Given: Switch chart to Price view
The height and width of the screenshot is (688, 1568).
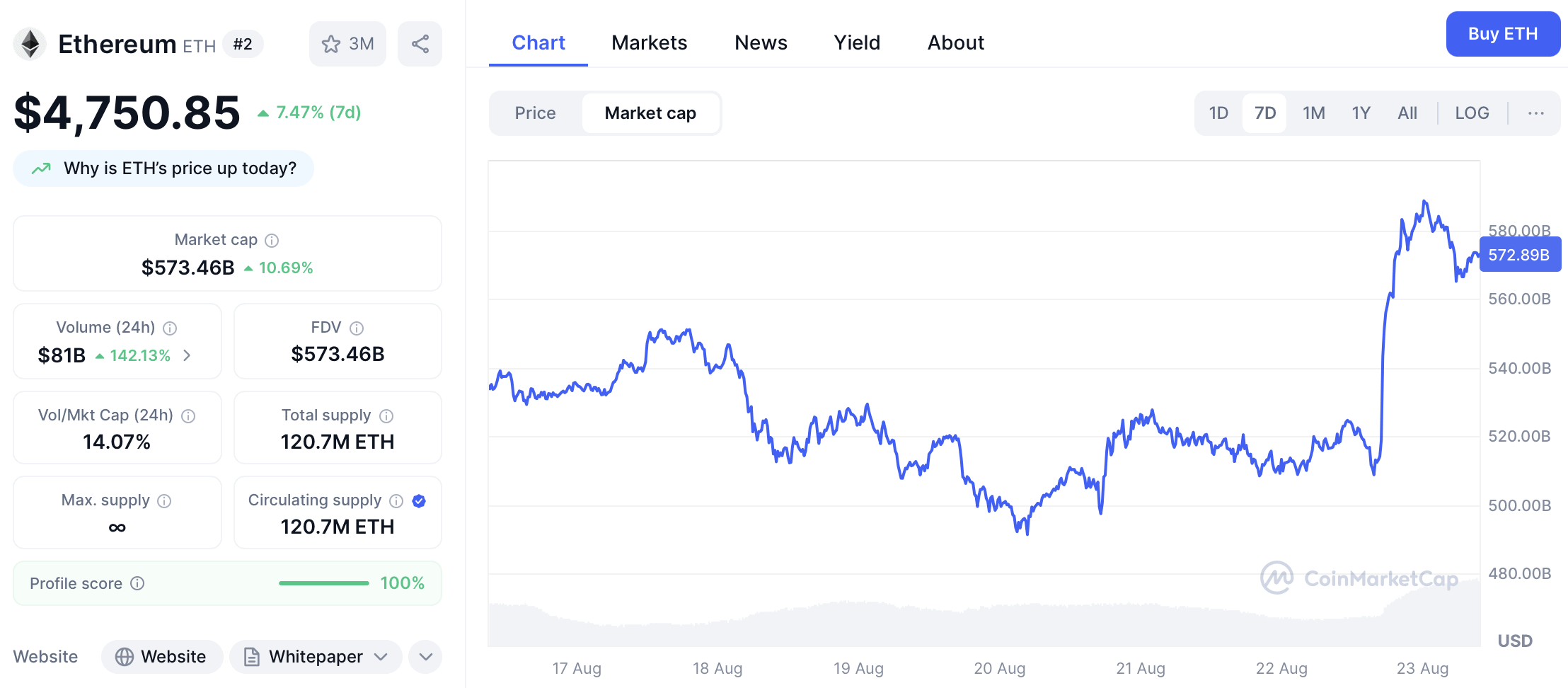Looking at the screenshot, I should (535, 113).
